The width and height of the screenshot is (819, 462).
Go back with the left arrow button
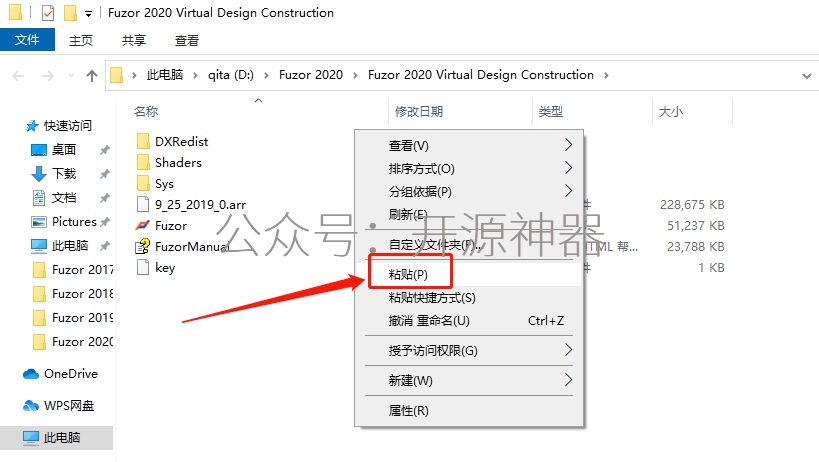tap(18, 76)
